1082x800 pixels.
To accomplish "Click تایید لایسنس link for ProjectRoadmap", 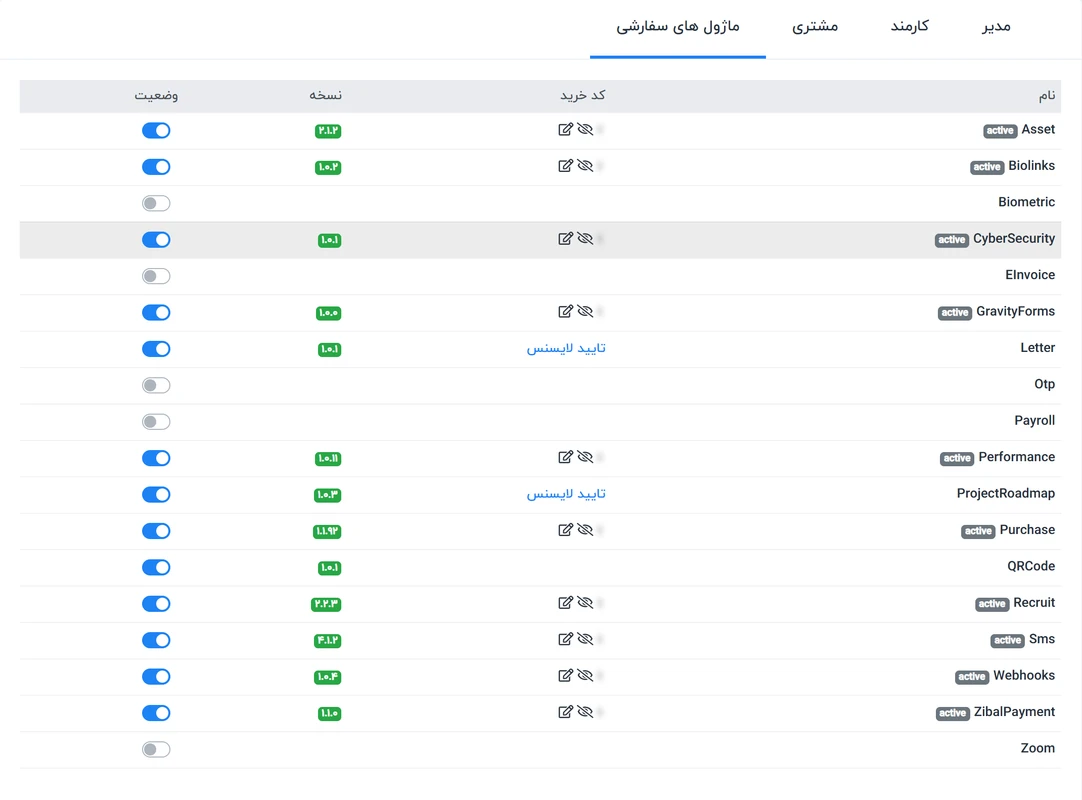I will [566, 494].
